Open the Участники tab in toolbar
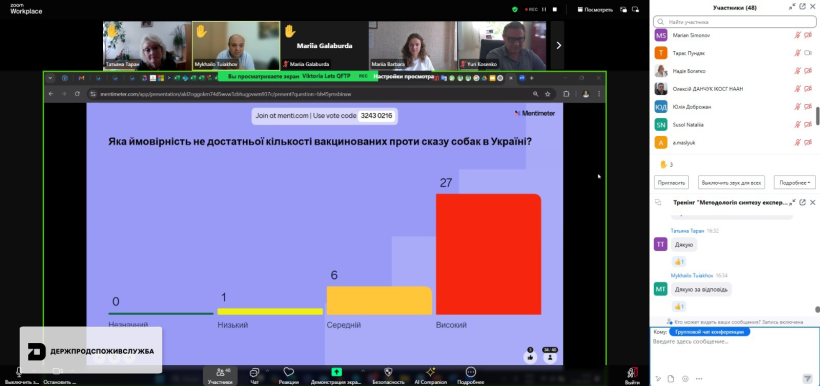Screen dimensions: 820x386 pyautogui.click(x=220, y=375)
